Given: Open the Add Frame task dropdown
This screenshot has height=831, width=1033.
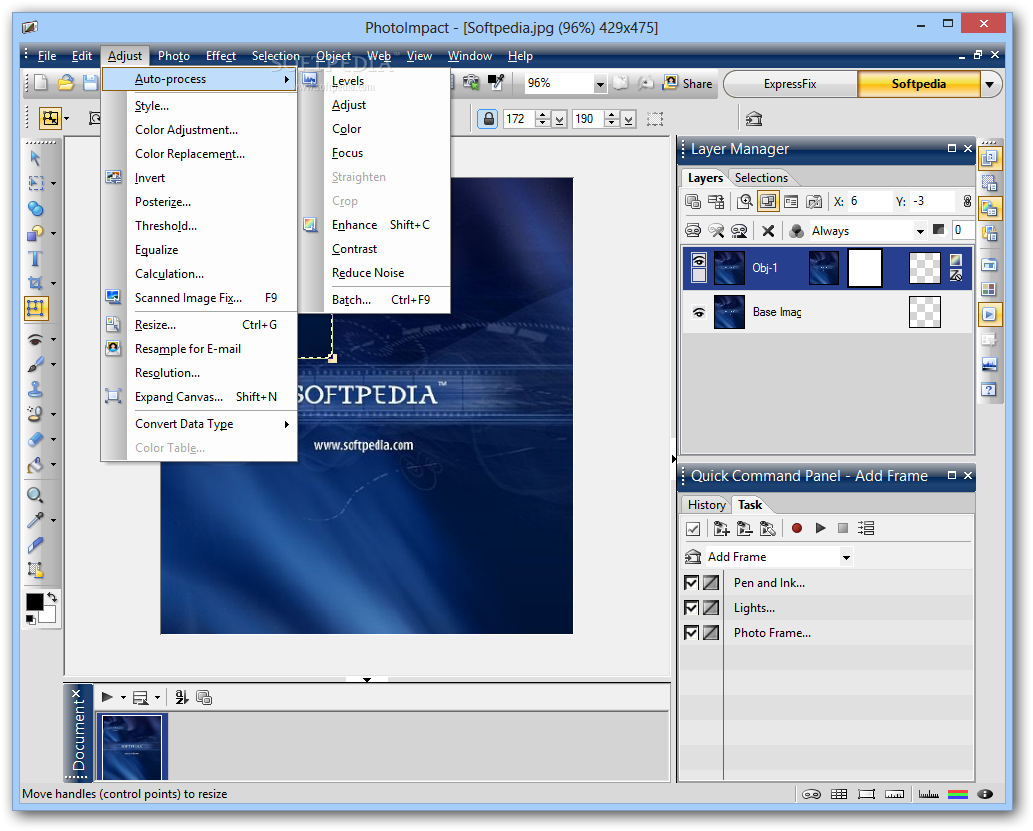Looking at the screenshot, I should [x=846, y=558].
